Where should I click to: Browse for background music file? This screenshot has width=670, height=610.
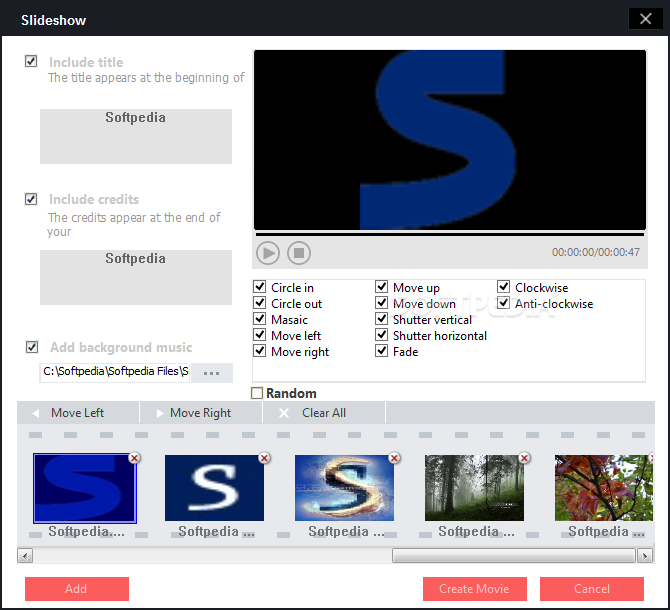(212, 373)
